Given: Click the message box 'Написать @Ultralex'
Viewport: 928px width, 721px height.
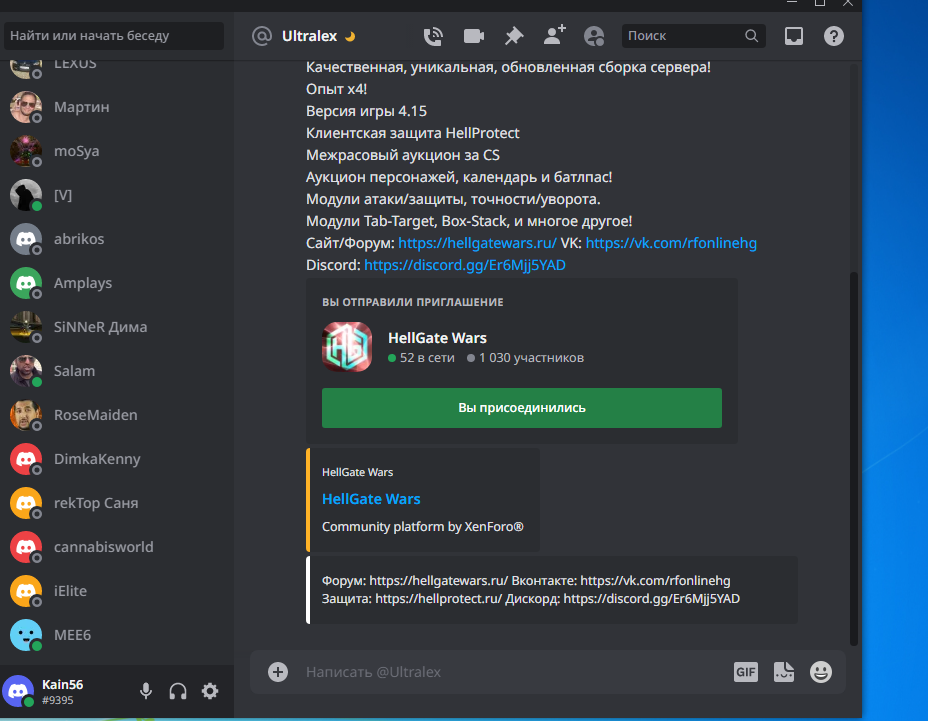Looking at the screenshot, I should 515,672.
